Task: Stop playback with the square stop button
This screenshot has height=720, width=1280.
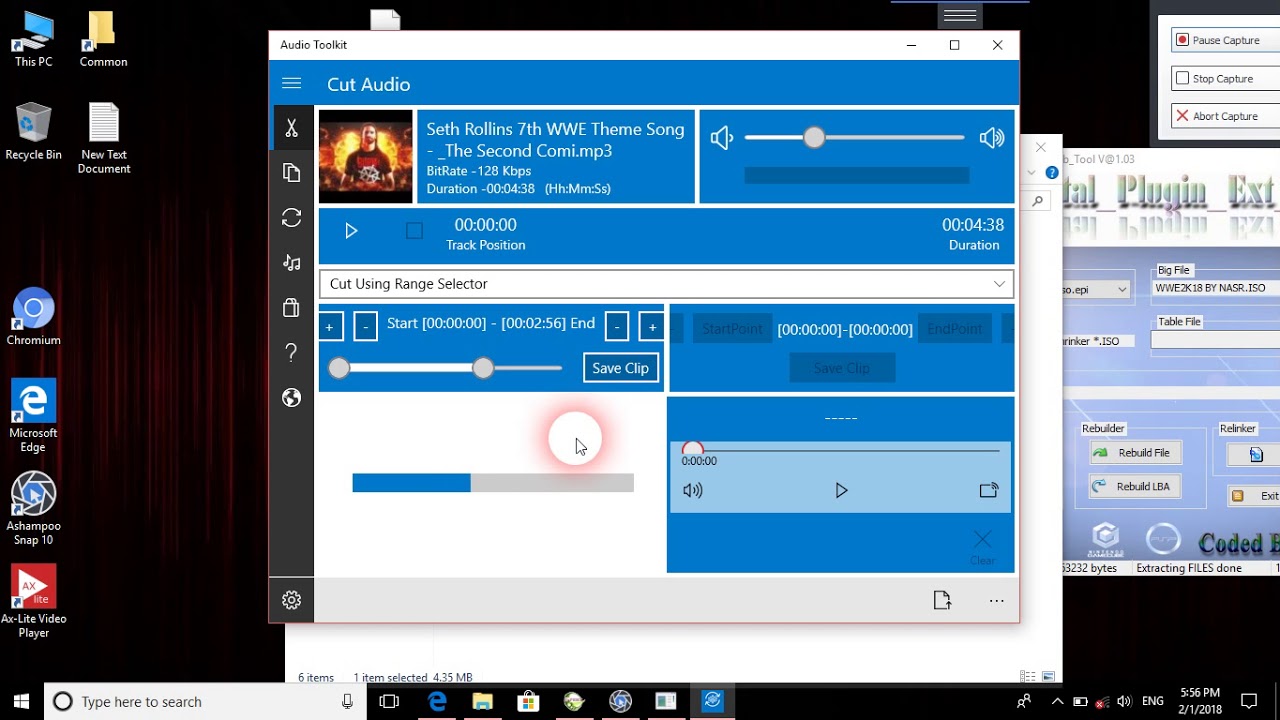Action: coord(414,231)
